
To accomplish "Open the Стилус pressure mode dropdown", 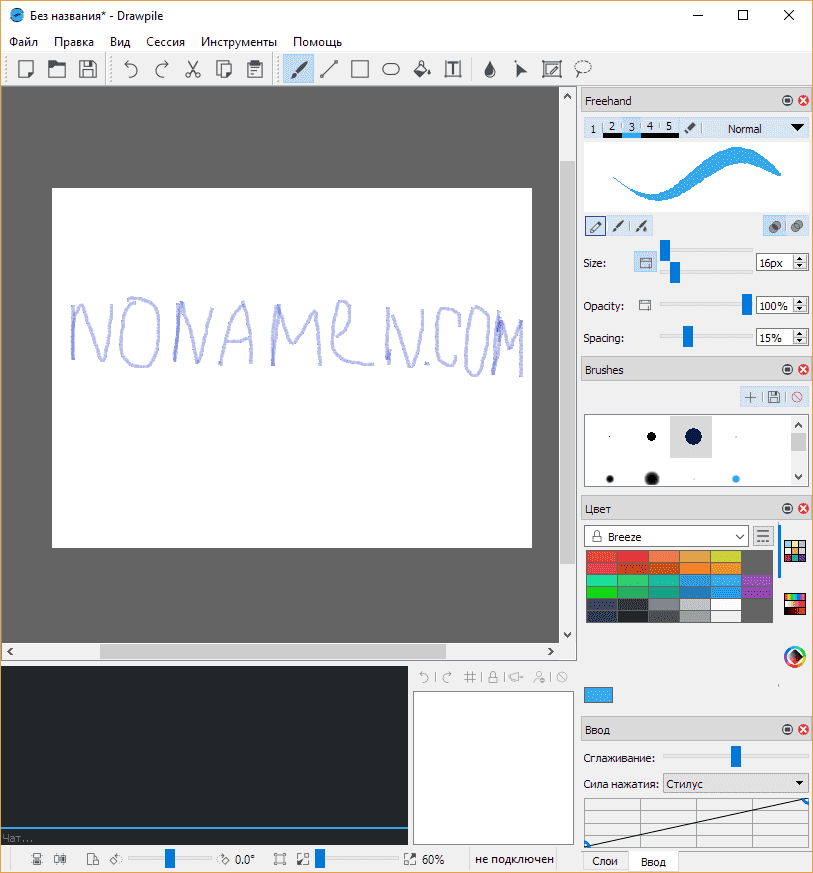I will [736, 783].
